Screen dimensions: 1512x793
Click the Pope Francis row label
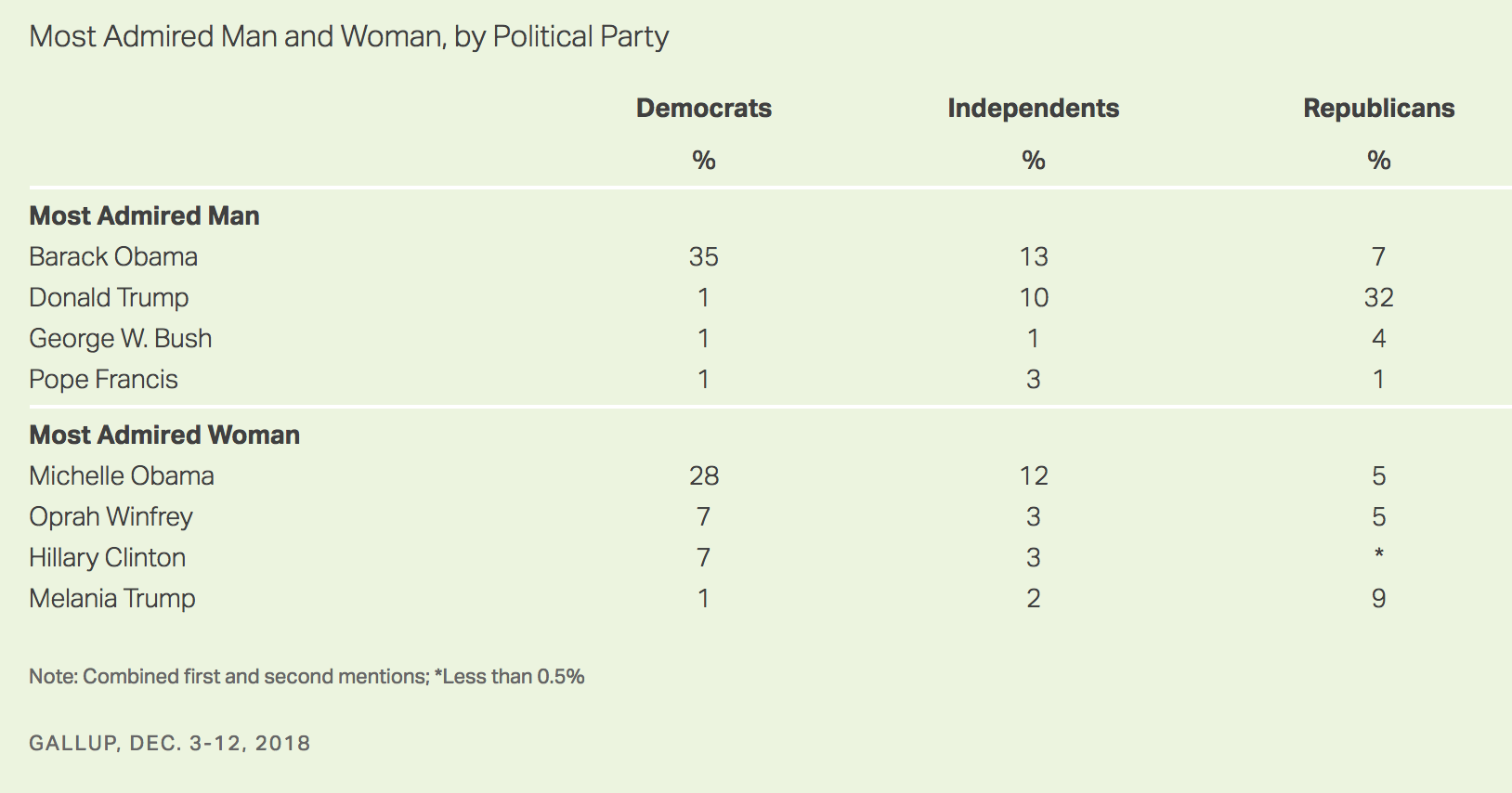pos(103,379)
